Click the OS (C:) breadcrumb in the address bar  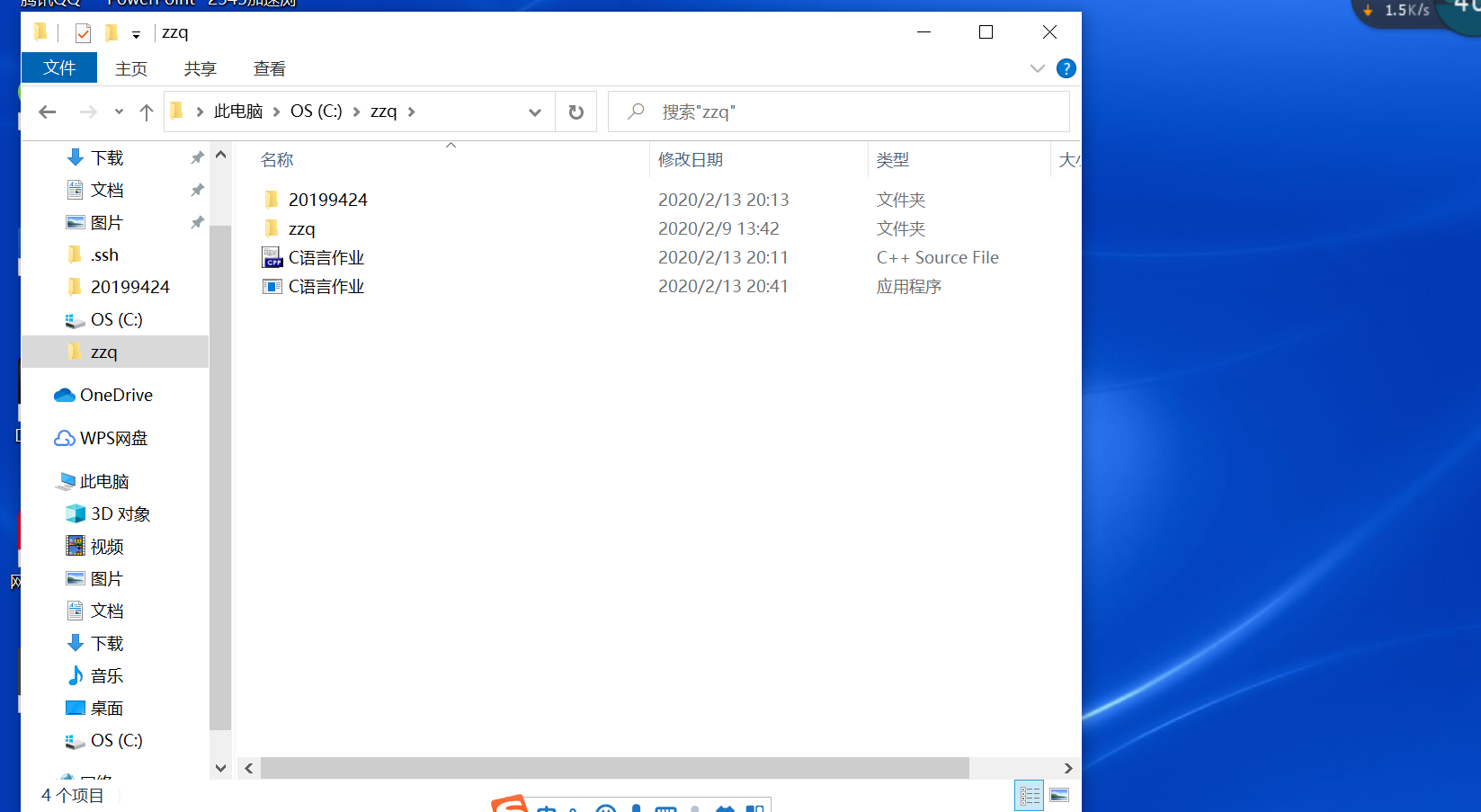coord(317,112)
